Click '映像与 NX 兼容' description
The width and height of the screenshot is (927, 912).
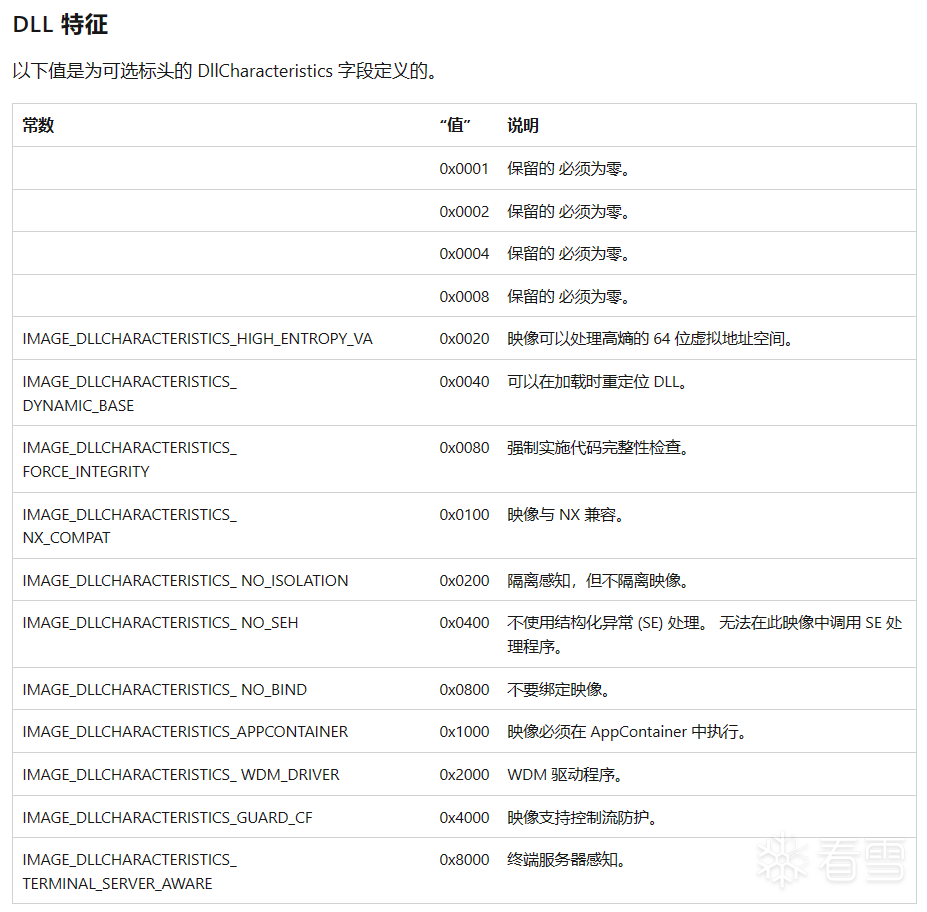point(565,515)
